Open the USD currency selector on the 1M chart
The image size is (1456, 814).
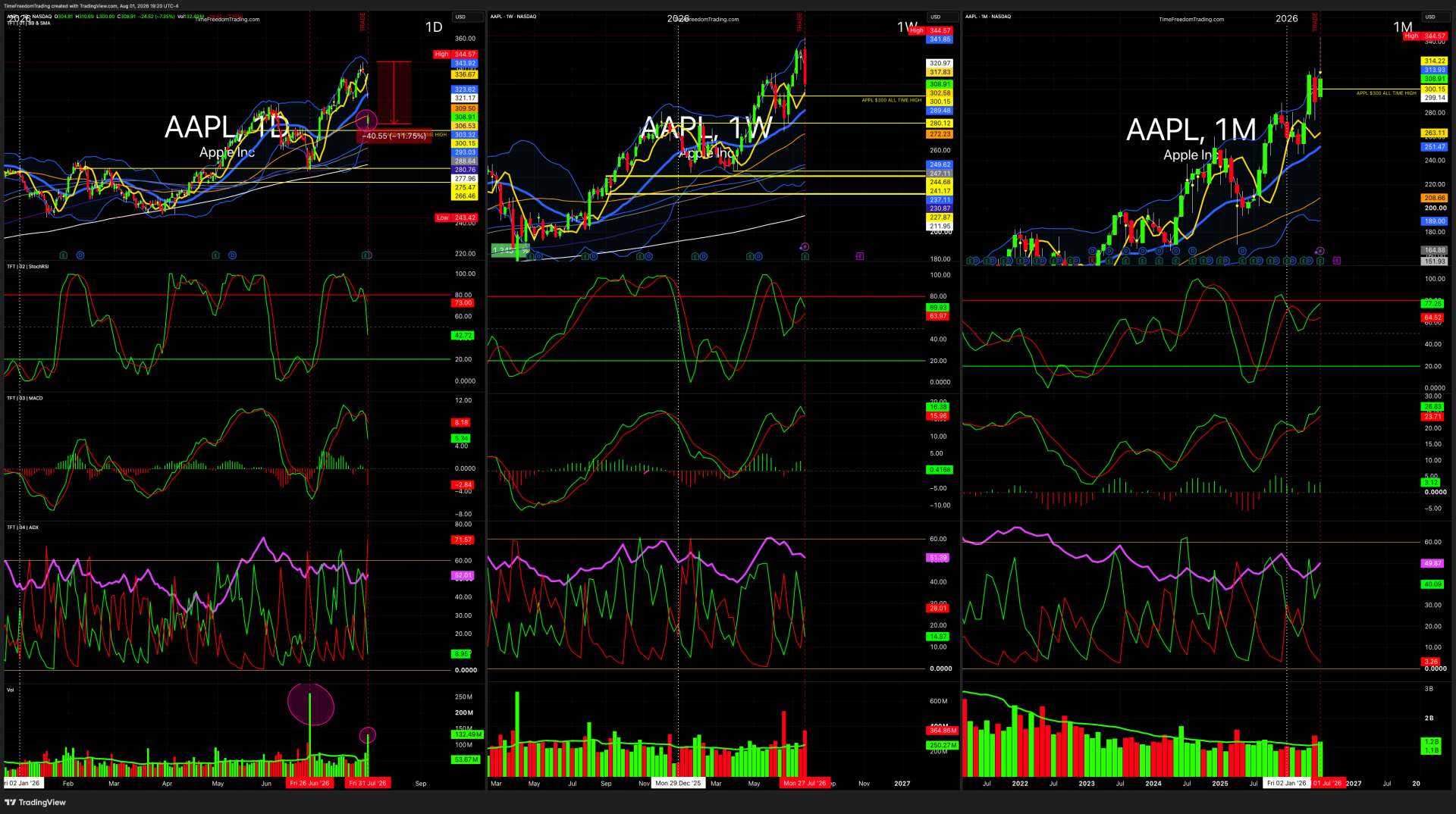(1436, 17)
